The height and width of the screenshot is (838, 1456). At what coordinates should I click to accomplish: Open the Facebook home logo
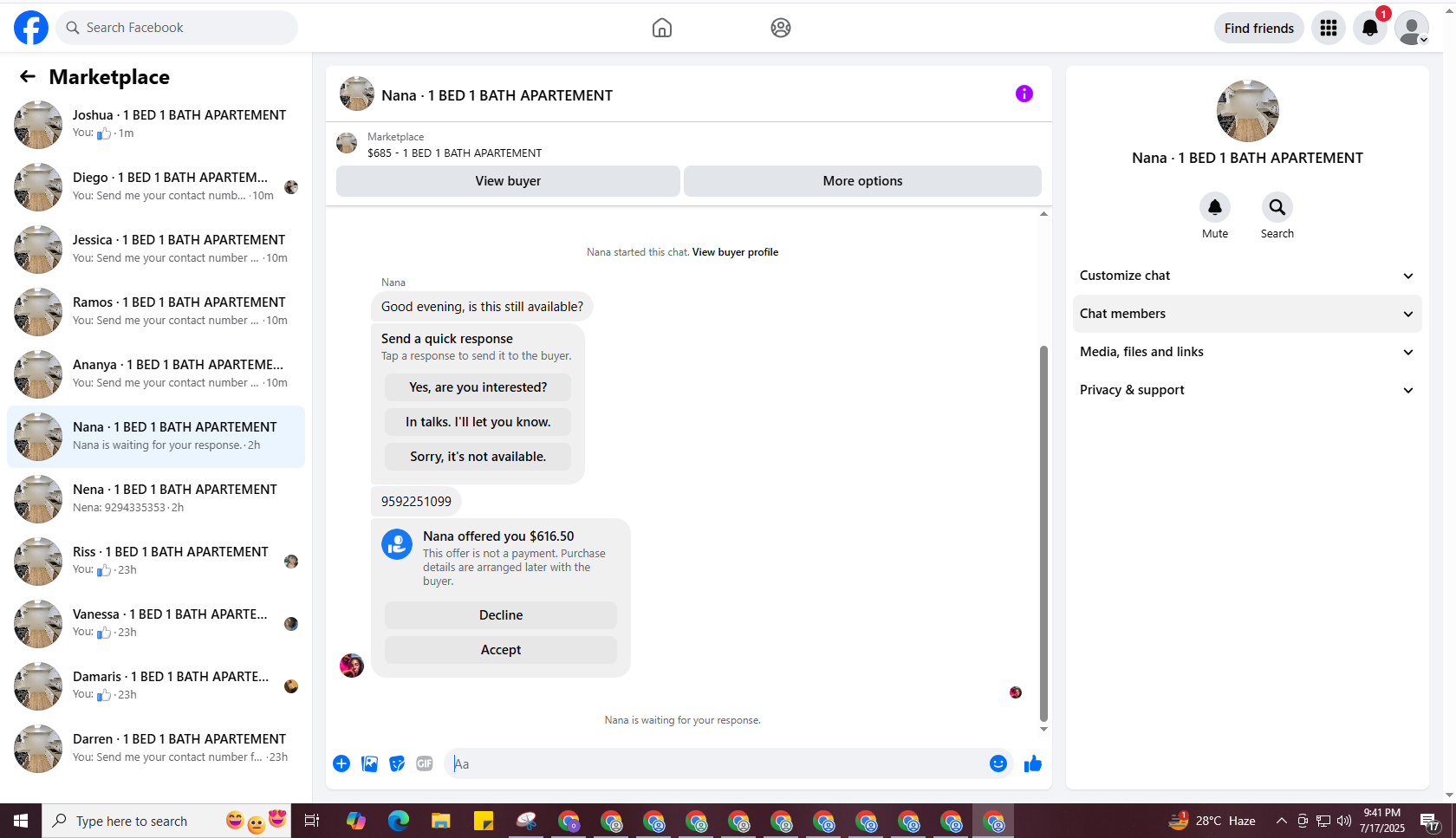31,28
